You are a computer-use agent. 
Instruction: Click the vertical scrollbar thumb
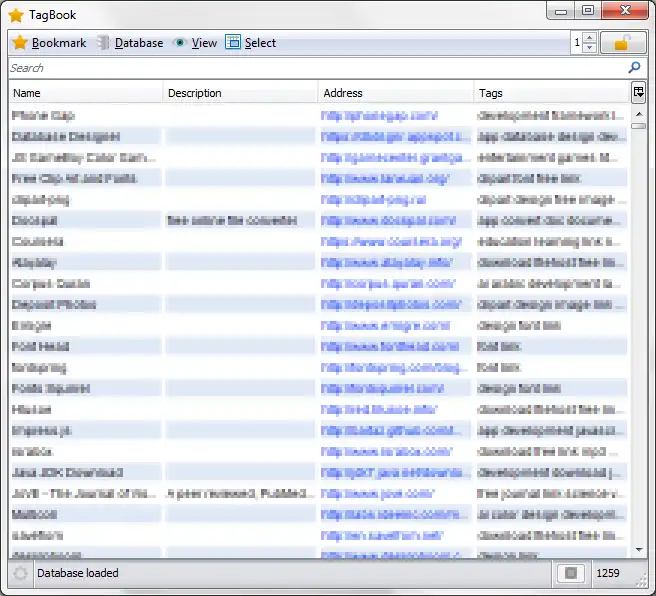639,126
